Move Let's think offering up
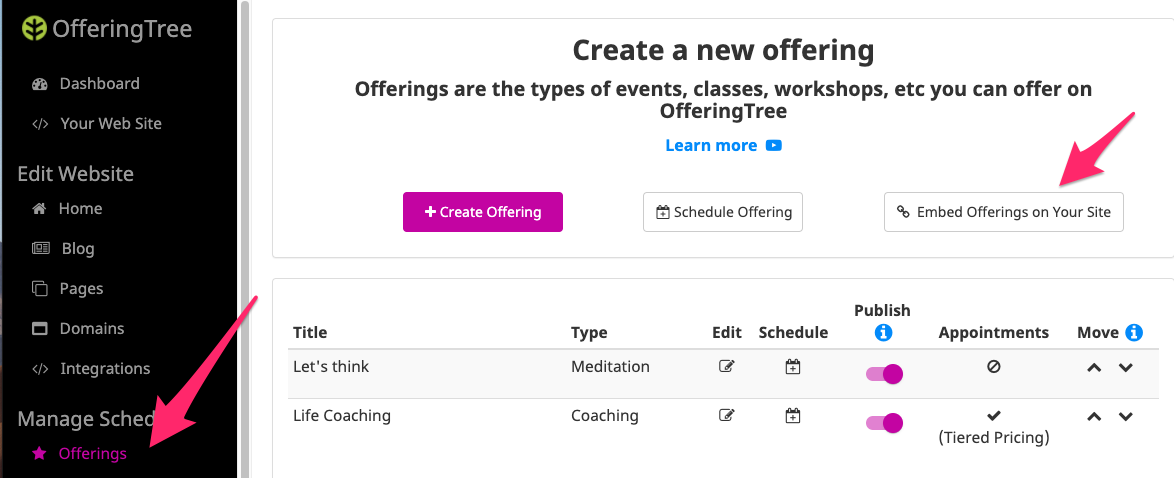Viewport: 1174px width, 478px height. coord(1094,367)
